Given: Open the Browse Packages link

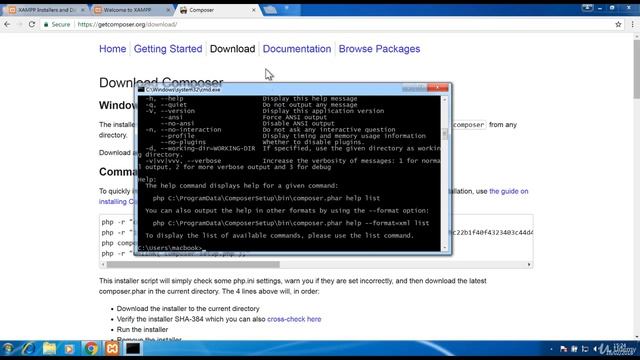Looking at the screenshot, I should point(379,49).
